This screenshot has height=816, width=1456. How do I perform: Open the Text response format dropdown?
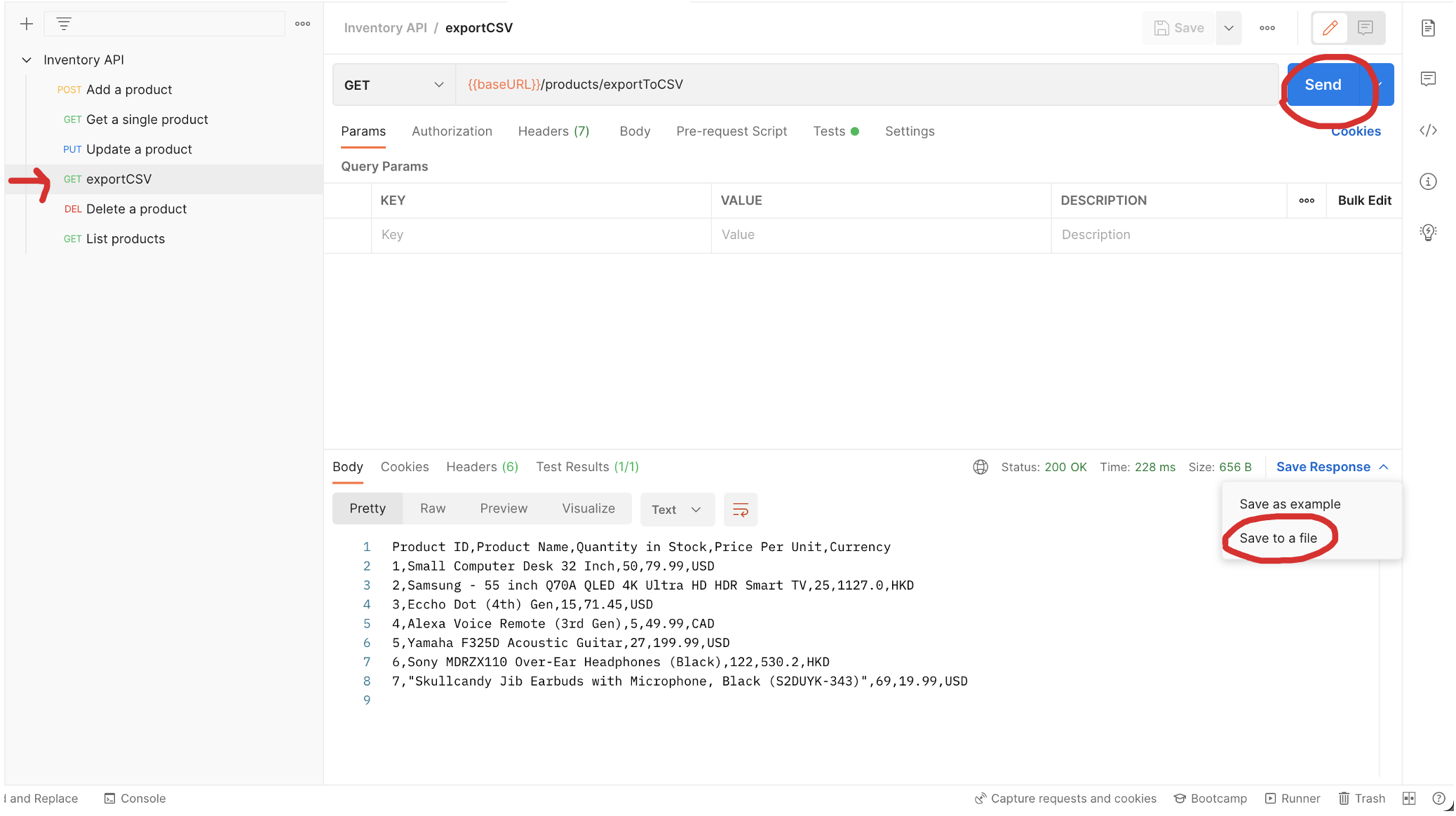pos(676,509)
